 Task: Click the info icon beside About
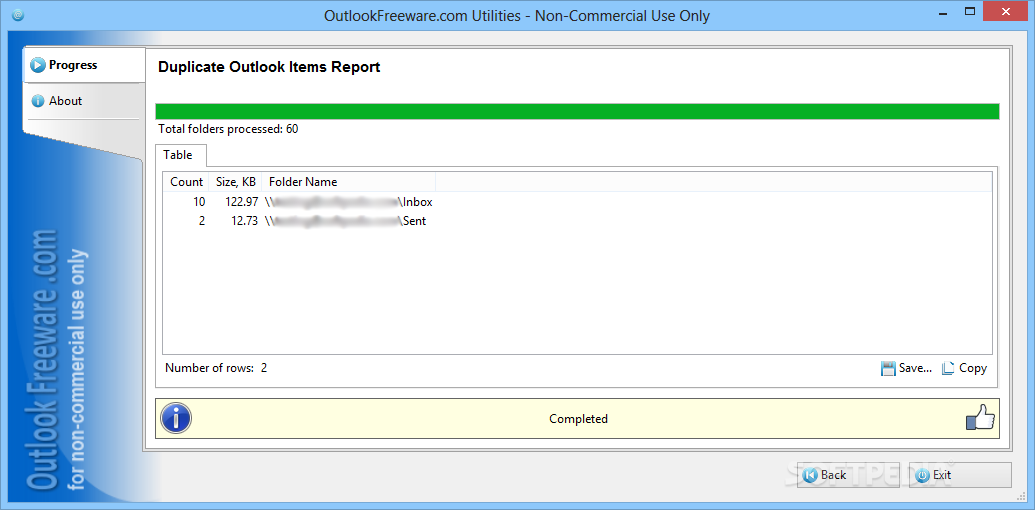38,101
